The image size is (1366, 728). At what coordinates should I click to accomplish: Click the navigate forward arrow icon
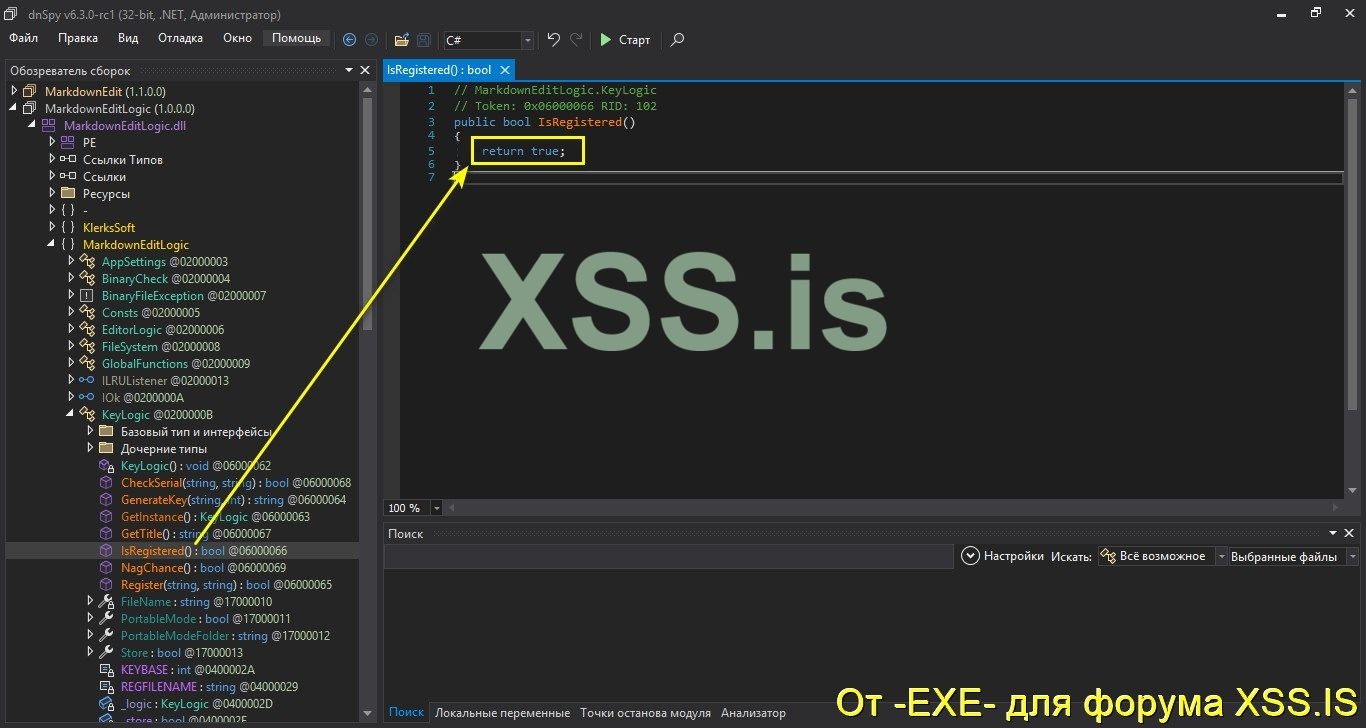(371, 39)
